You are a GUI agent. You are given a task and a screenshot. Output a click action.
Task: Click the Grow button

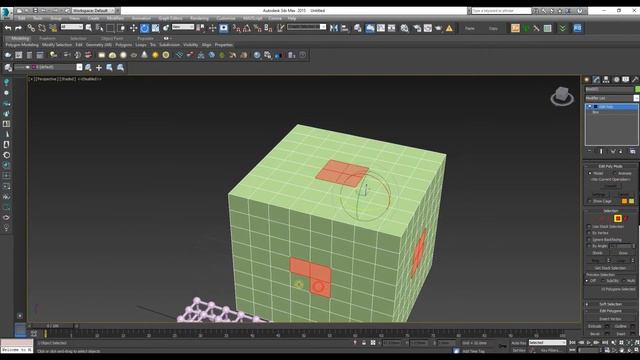coord(623,253)
